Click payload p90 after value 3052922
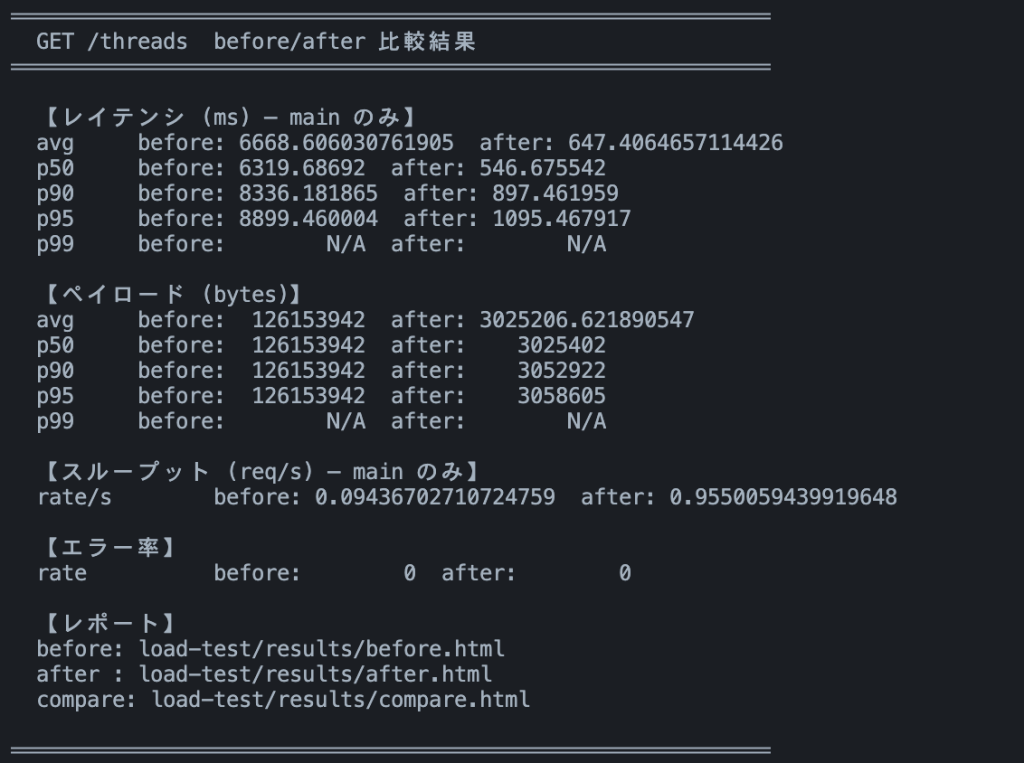The image size is (1024, 763). pyautogui.click(x=561, y=371)
